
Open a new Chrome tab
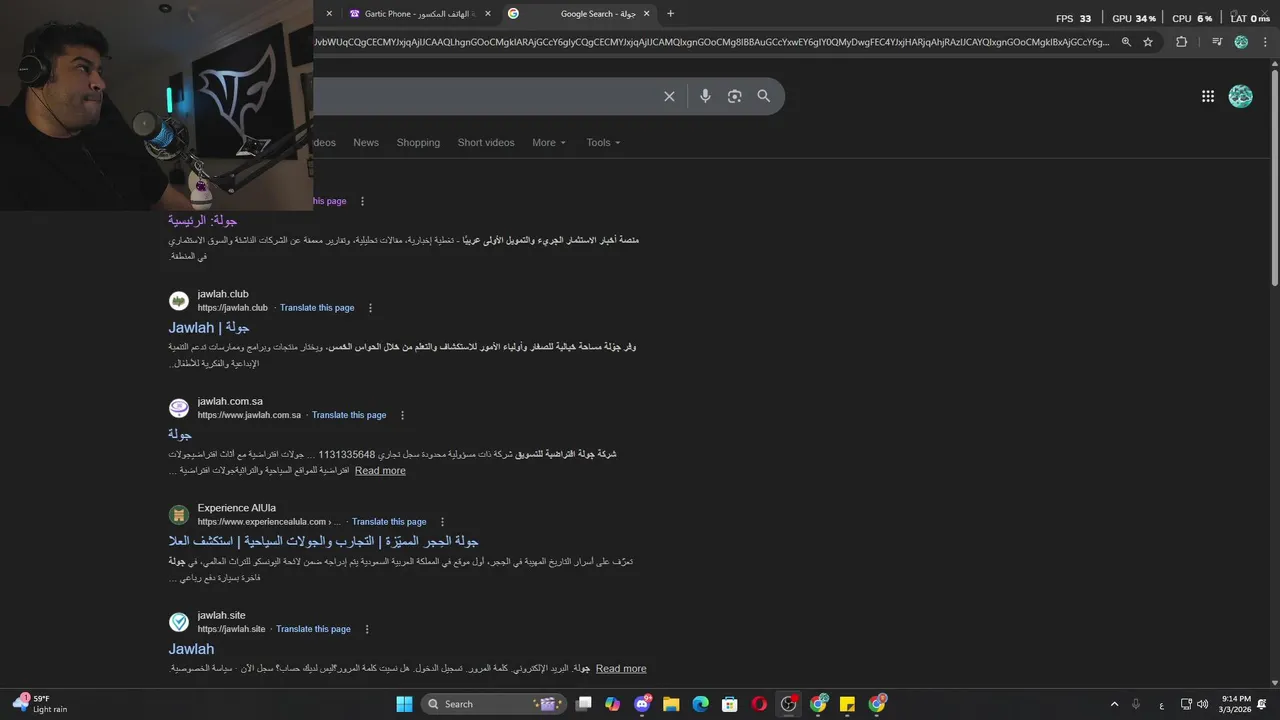(670, 14)
